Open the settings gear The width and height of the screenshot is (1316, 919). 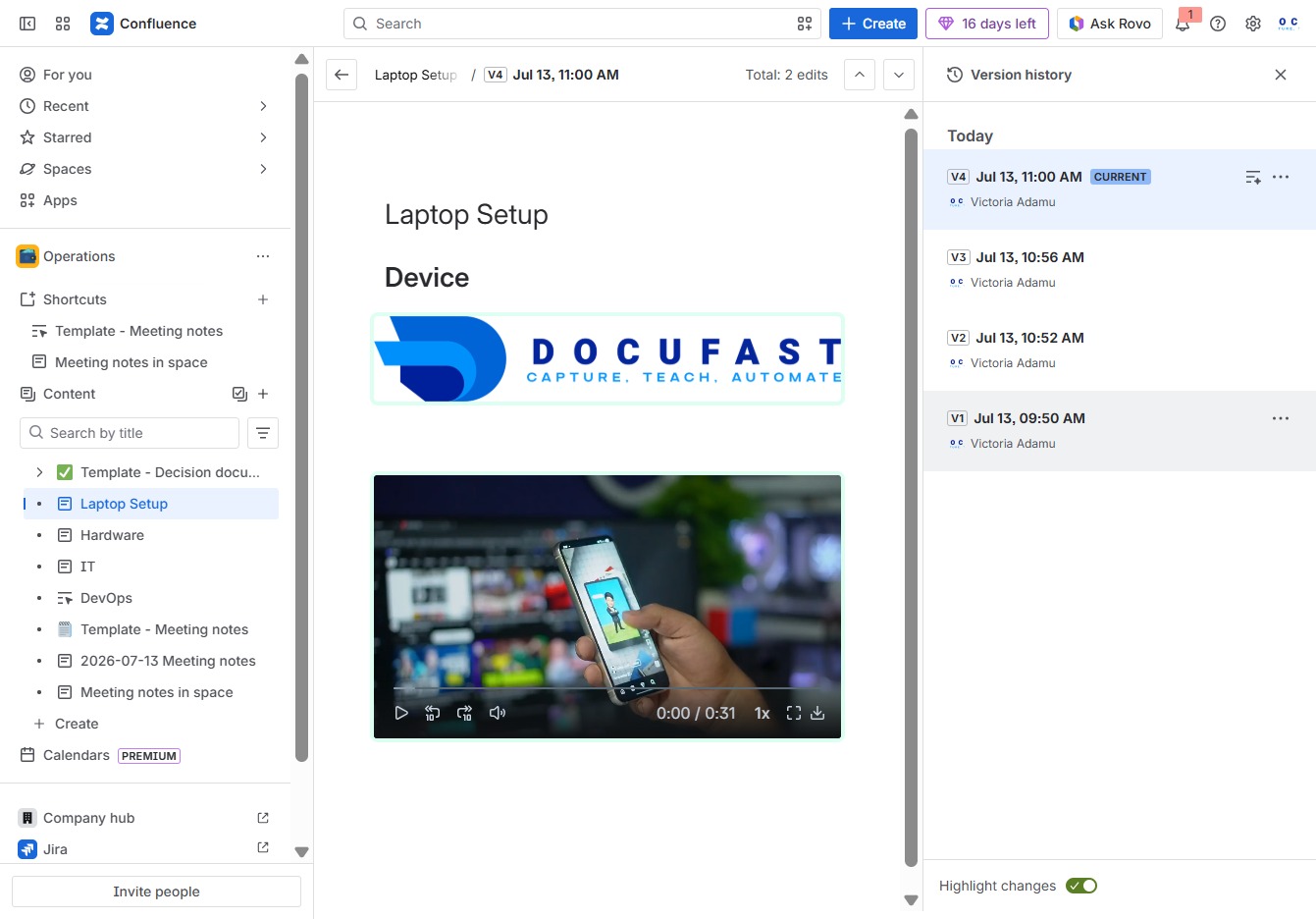point(1253,24)
